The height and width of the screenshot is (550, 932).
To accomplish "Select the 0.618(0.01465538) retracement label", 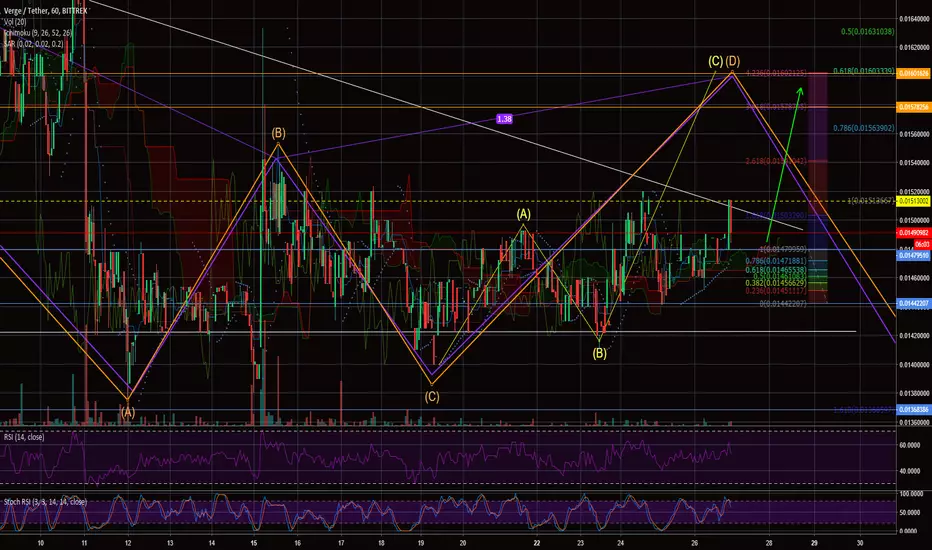I will (x=776, y=269).
